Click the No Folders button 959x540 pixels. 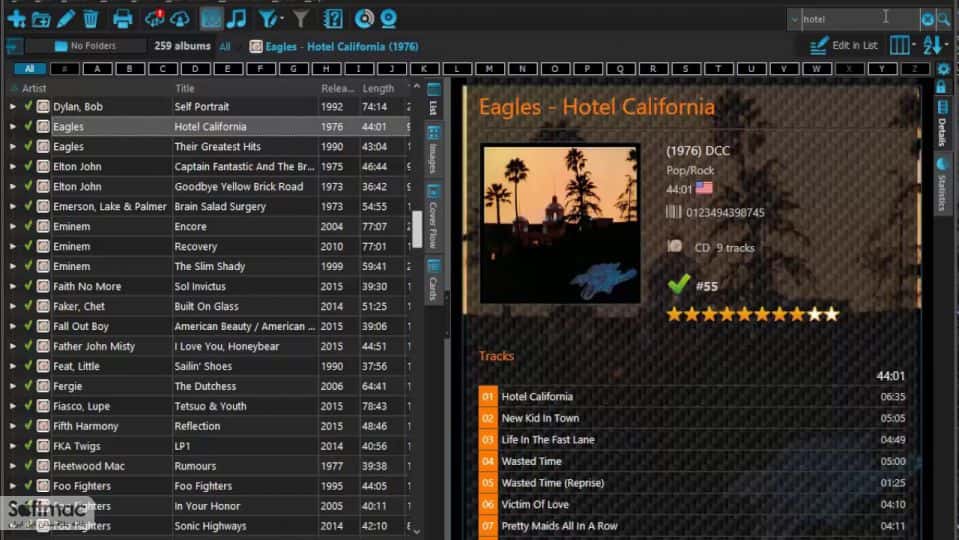point(85,46)
